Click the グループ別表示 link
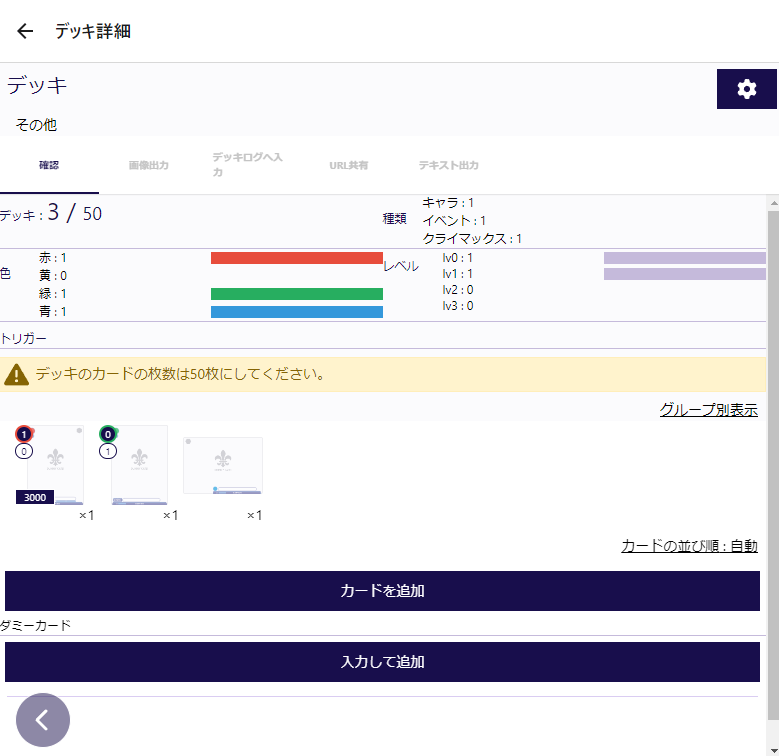 pyautogui.click(x=708, y=410)
